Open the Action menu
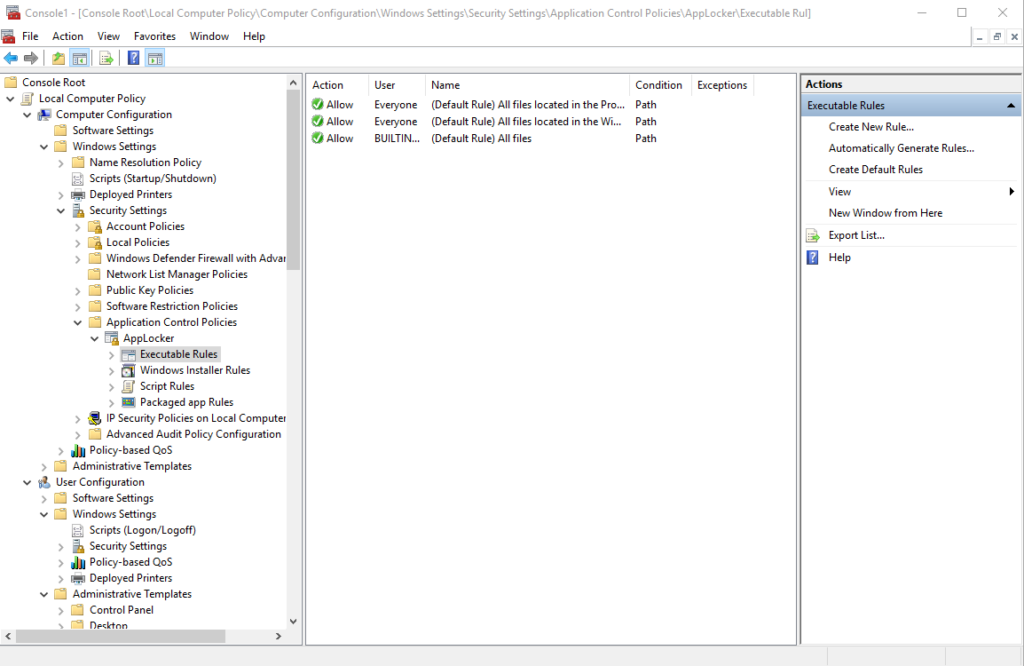 point(68,37)
